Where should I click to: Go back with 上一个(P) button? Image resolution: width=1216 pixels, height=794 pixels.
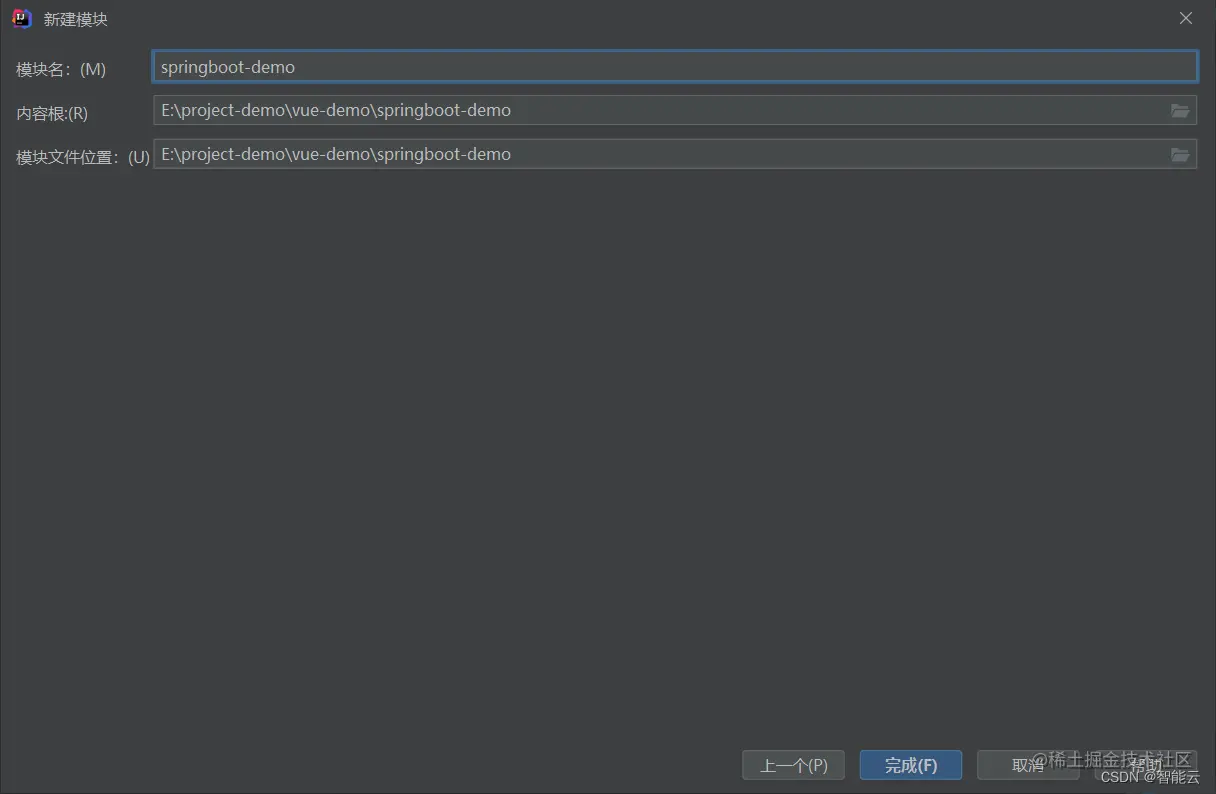click(793, 765)
